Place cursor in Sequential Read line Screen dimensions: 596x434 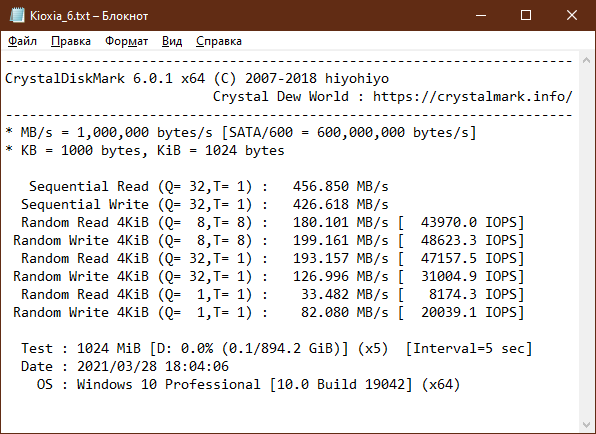209,187
